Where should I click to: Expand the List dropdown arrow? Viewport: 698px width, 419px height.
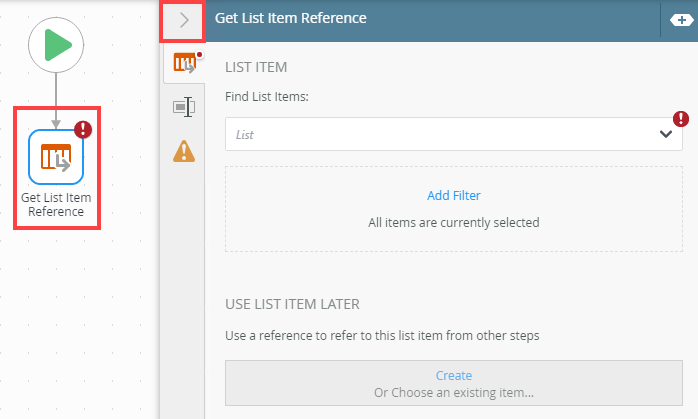point(666,134)
